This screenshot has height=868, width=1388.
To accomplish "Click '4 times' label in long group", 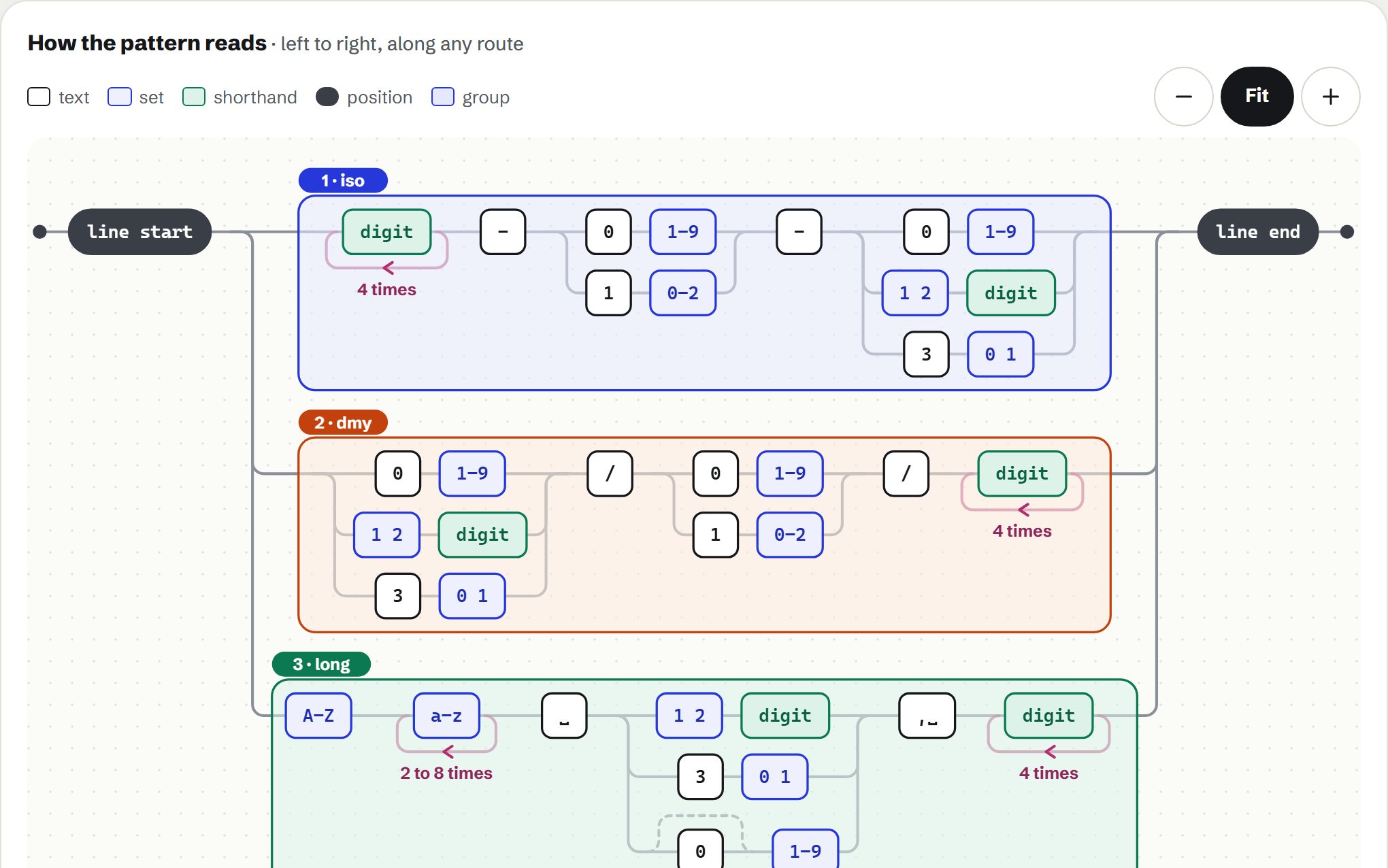I will point(1048,773).
